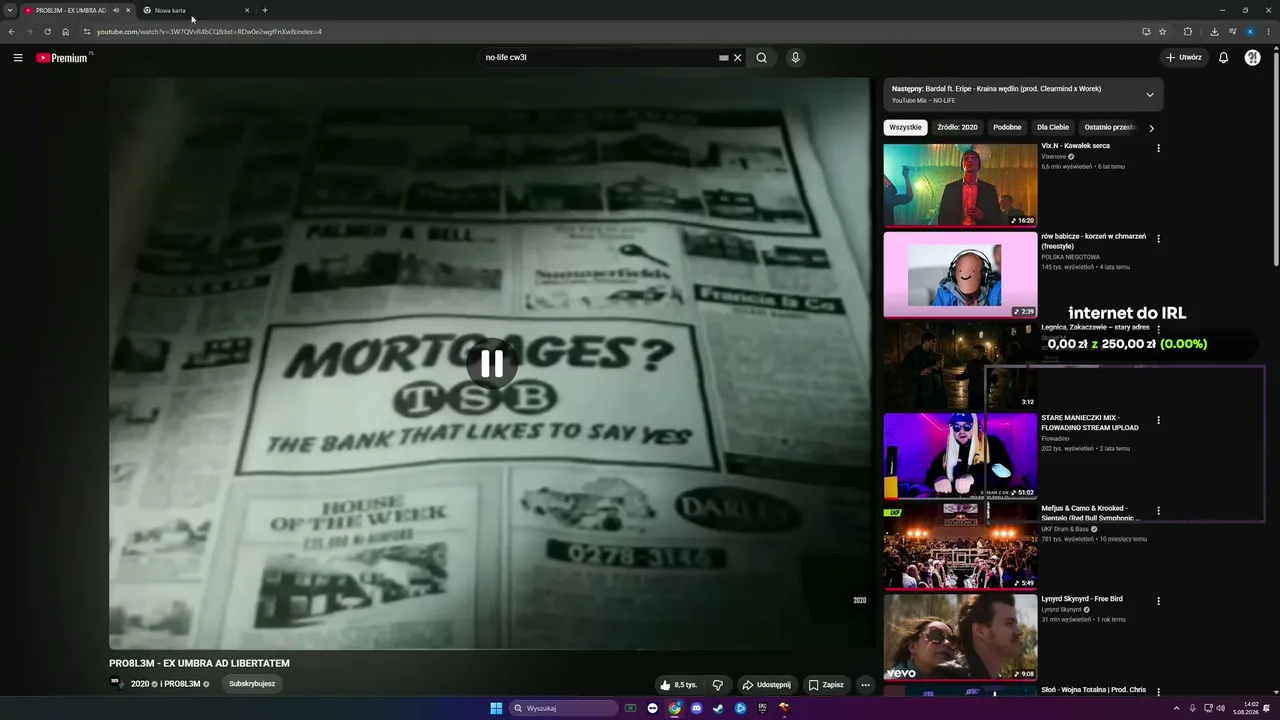The image size is (1280, 720).
Task: Reload the YouTube page
Action: [47, 32]
